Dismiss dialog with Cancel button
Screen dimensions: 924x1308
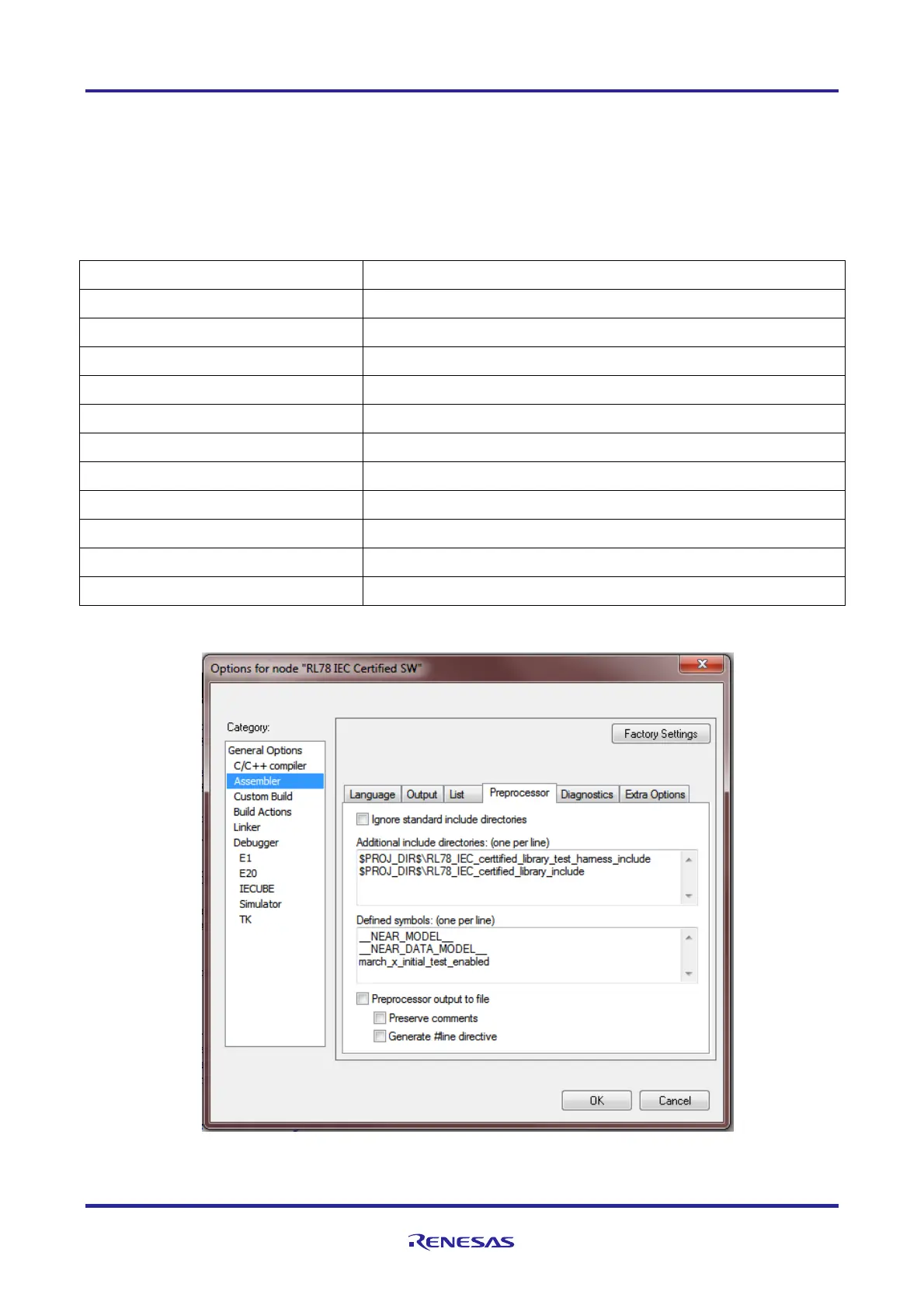click(674, 1101)
